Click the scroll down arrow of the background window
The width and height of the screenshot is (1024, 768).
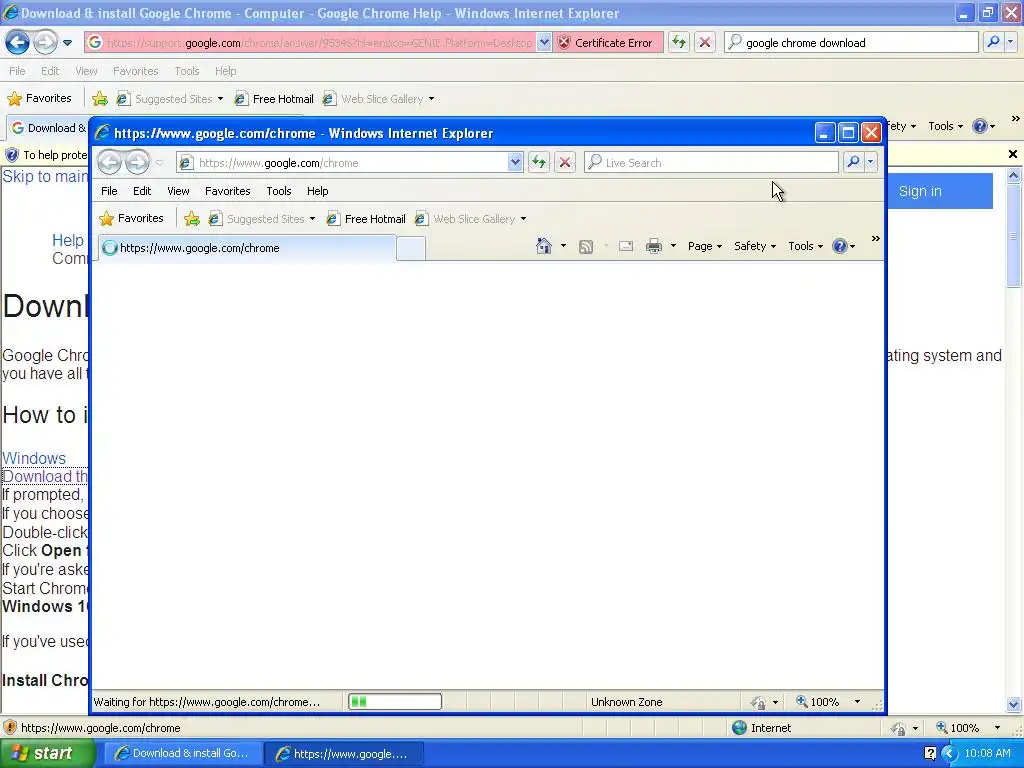(x=1014, y=704)
